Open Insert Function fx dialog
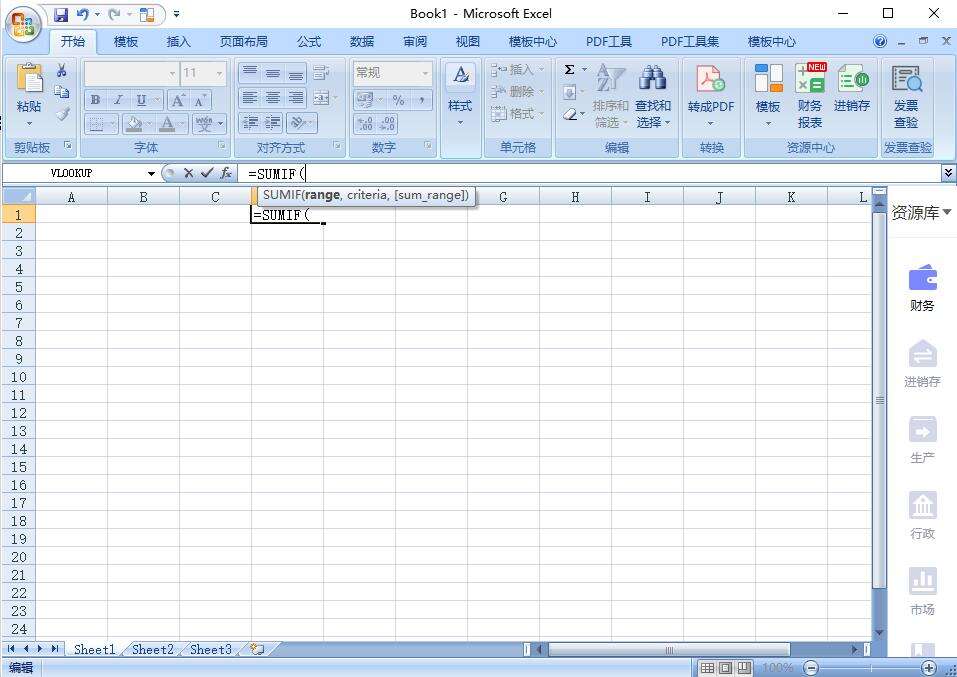Image resolution: width=957 pixels, height=677 pixels. click(226, 173)
